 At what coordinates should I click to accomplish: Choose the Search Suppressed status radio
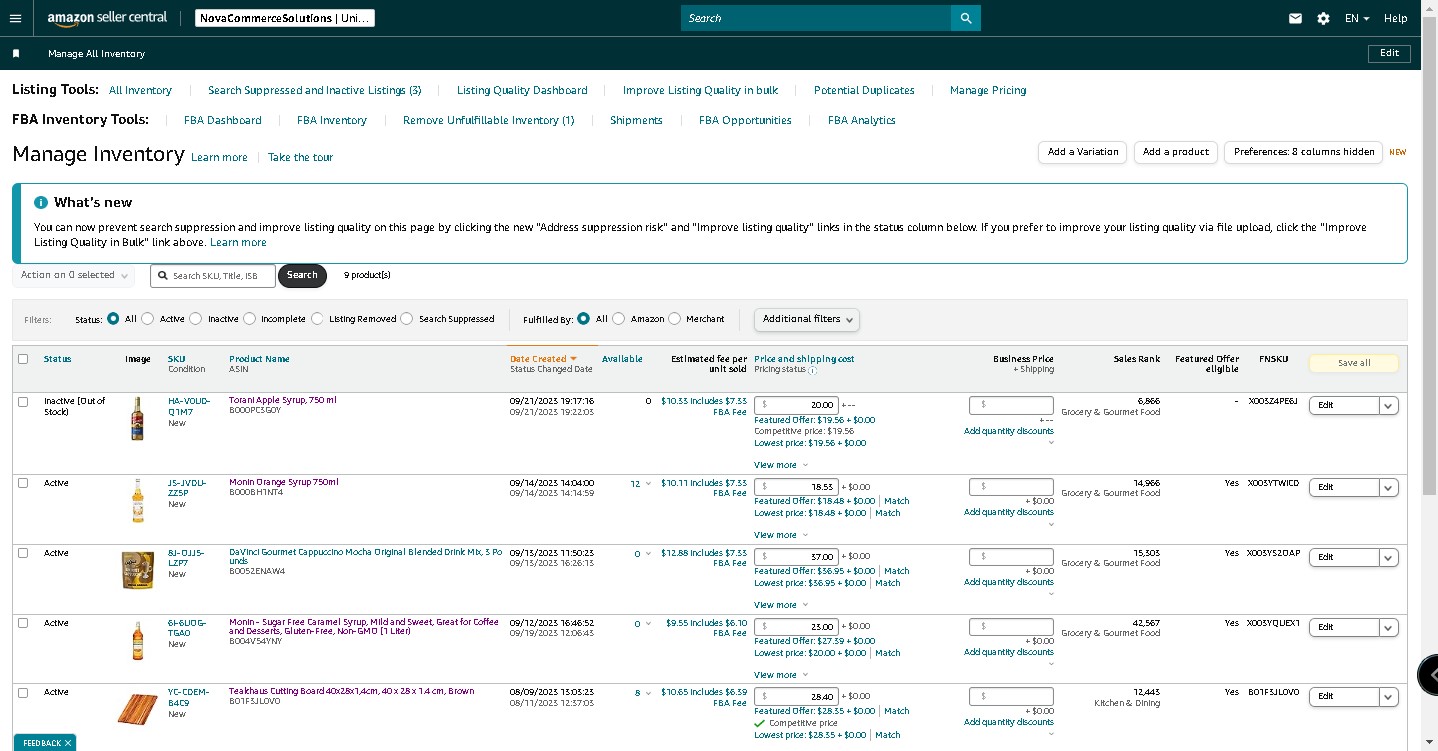point(407,319)
